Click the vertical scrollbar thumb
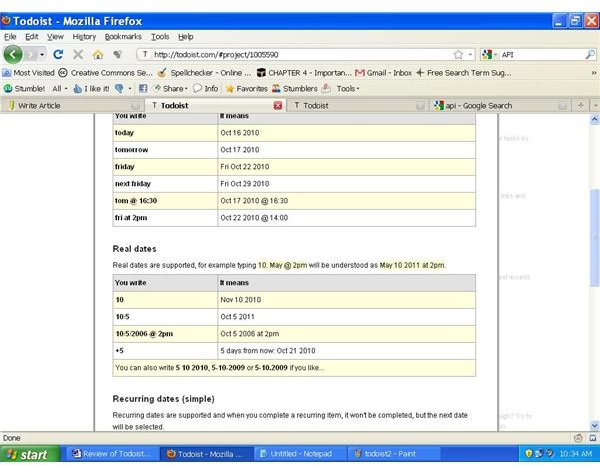The height and width of the screenshot is (466, 600). pos(594,237)
